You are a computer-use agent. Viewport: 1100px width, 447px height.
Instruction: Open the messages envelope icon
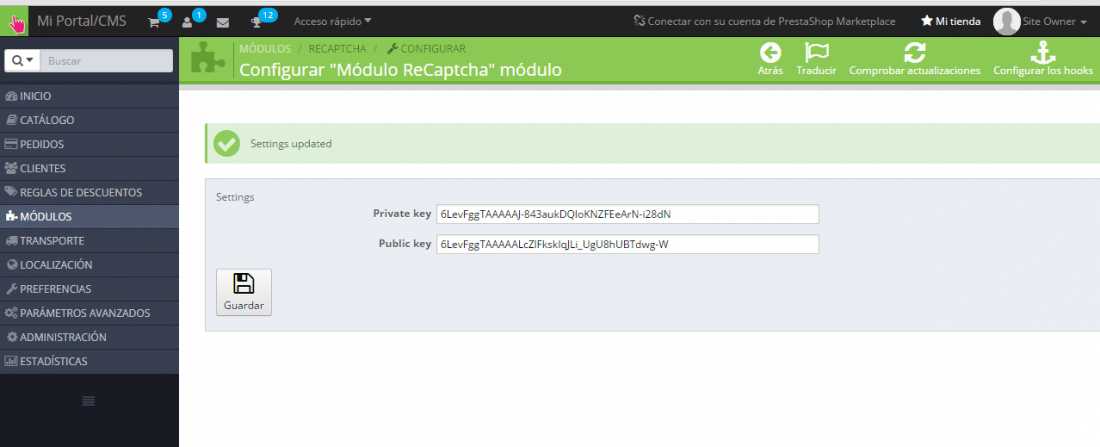coord(222,22)
